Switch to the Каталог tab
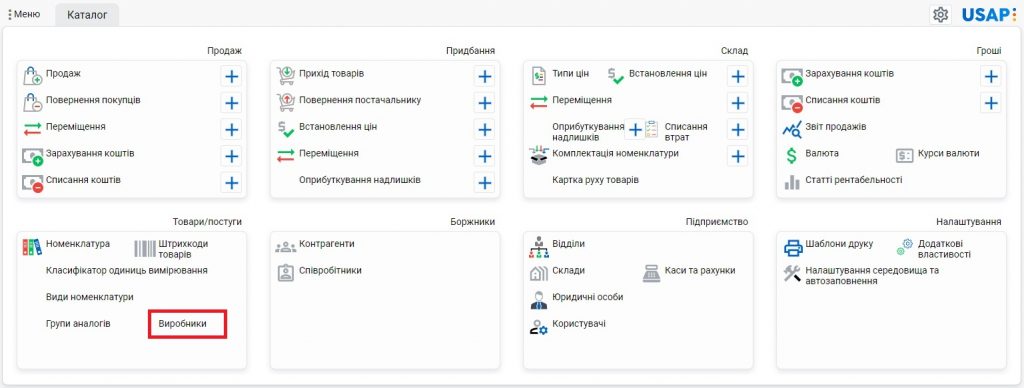The width and height of the screenshot is (1024, 388). (x=87, y=14)
